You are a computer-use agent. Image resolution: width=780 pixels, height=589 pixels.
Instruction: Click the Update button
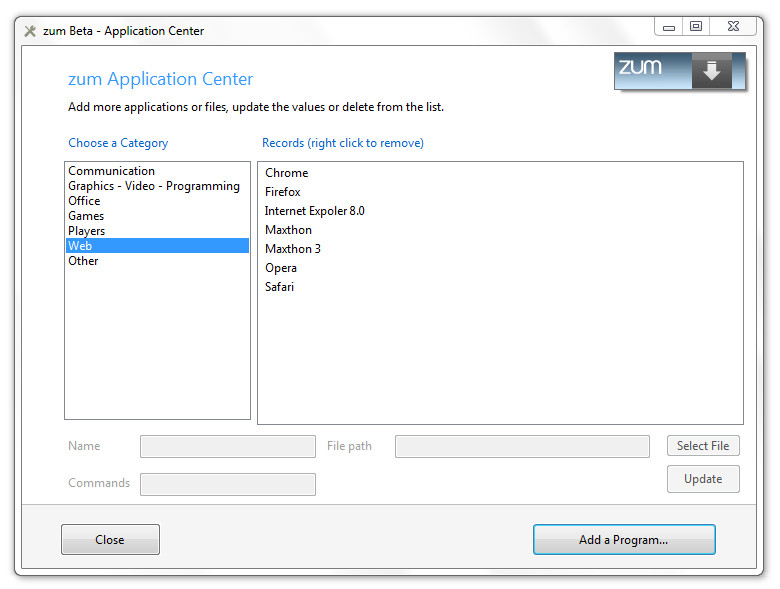coord(703,479)
